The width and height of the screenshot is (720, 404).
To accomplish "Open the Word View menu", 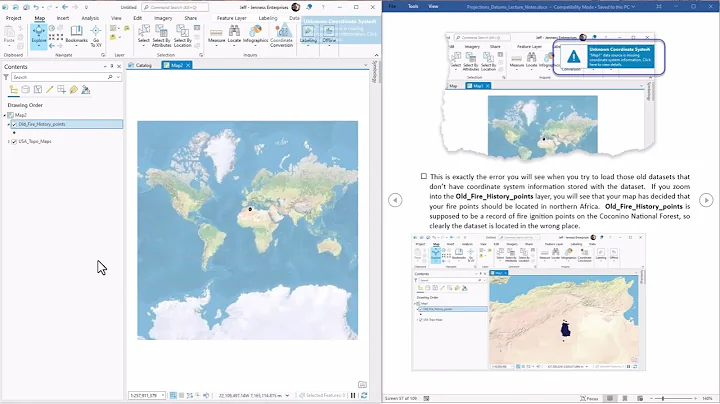I will pyautogui.click(x=433, y=6).
